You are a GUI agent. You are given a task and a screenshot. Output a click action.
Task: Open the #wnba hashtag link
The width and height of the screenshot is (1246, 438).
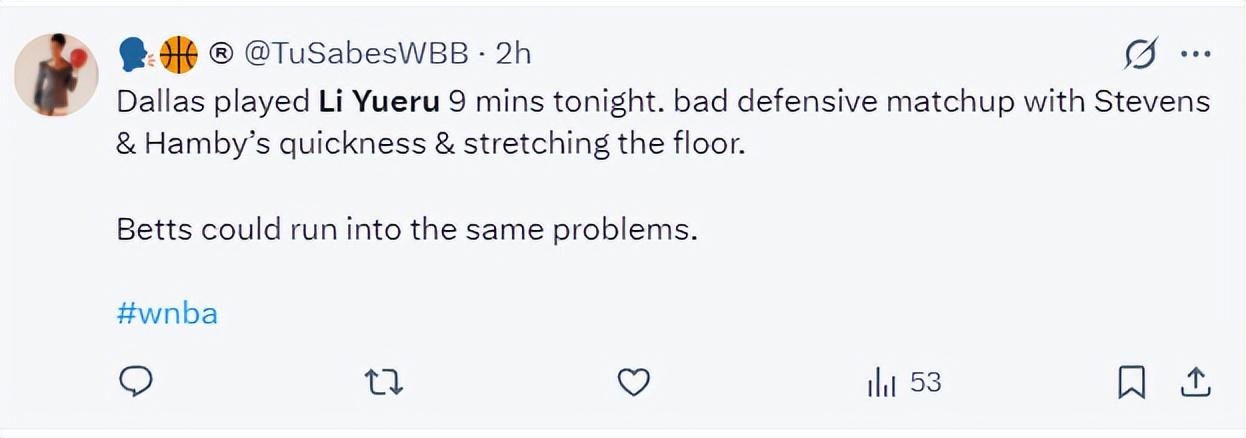(167, 314)
